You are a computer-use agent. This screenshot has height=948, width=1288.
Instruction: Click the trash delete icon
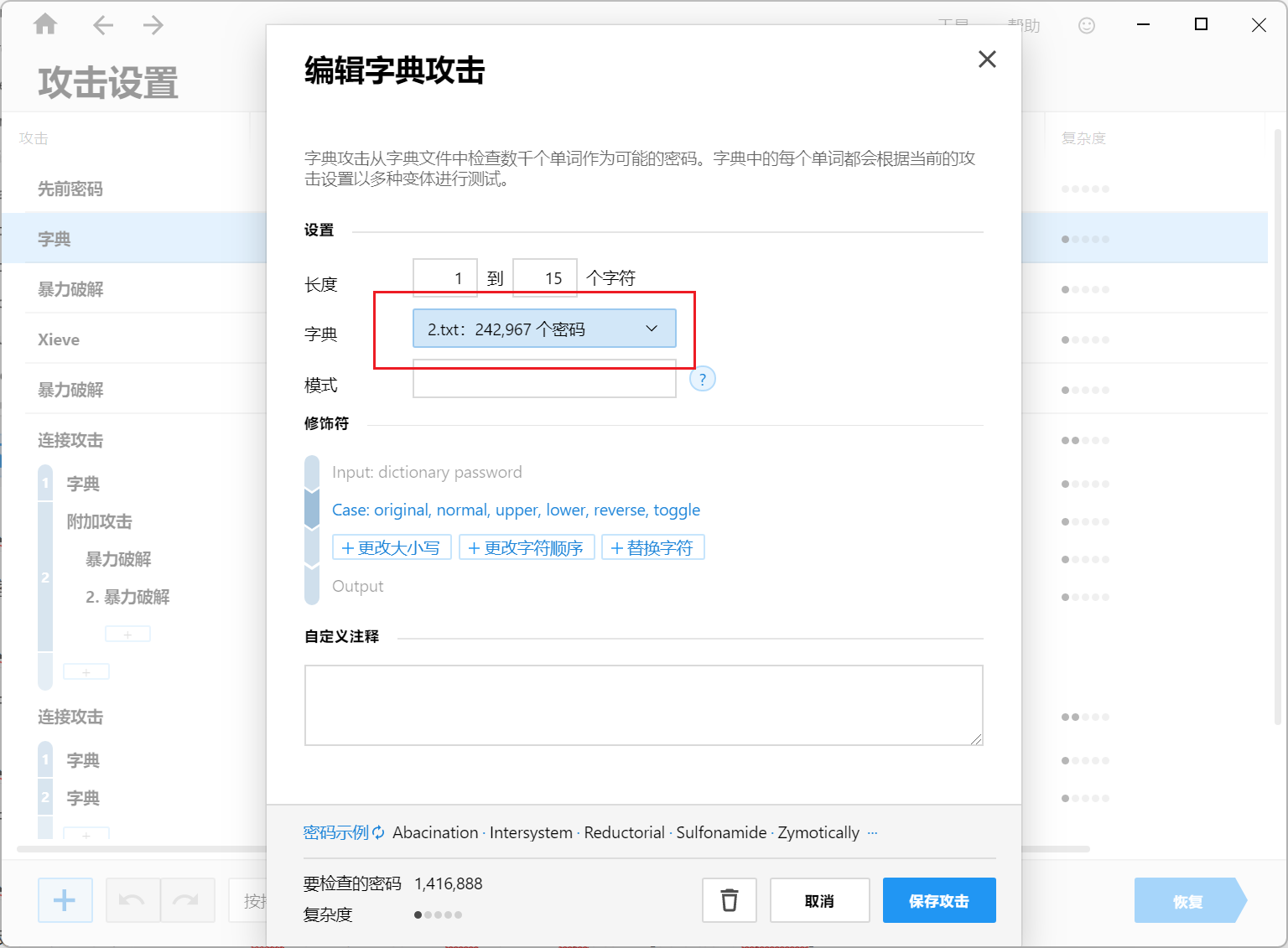click(730, 900)
